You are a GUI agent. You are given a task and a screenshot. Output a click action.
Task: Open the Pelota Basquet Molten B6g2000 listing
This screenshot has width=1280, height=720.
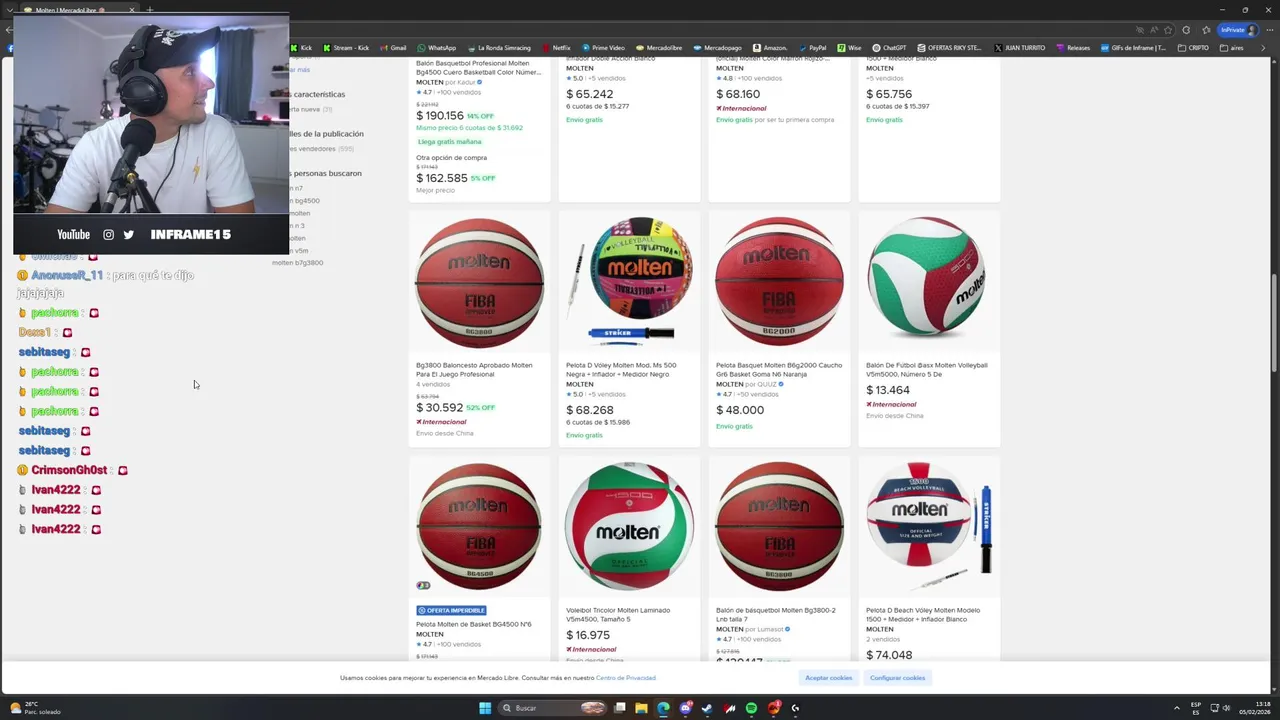point(779,370)
